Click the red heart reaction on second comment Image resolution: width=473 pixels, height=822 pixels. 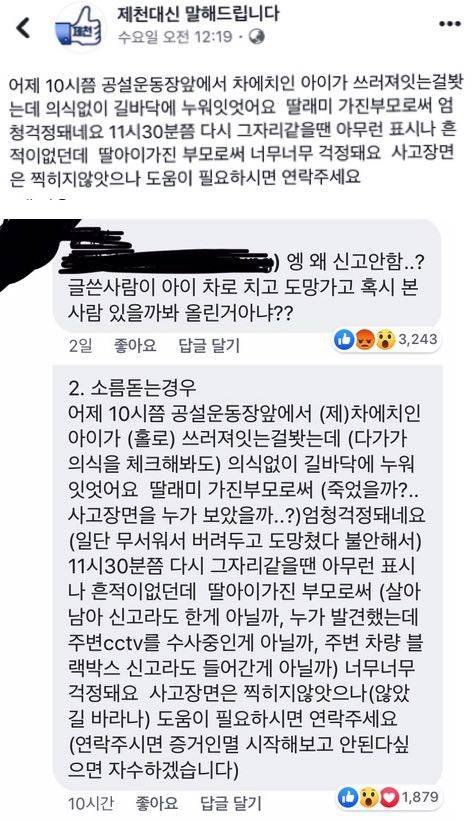(x=389, y=798)
